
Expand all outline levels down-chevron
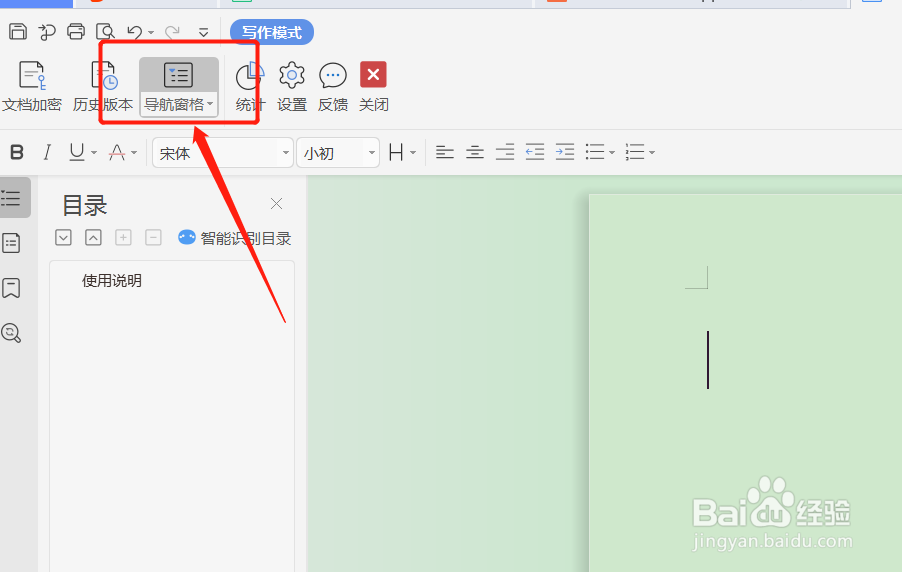coord(63,237)
